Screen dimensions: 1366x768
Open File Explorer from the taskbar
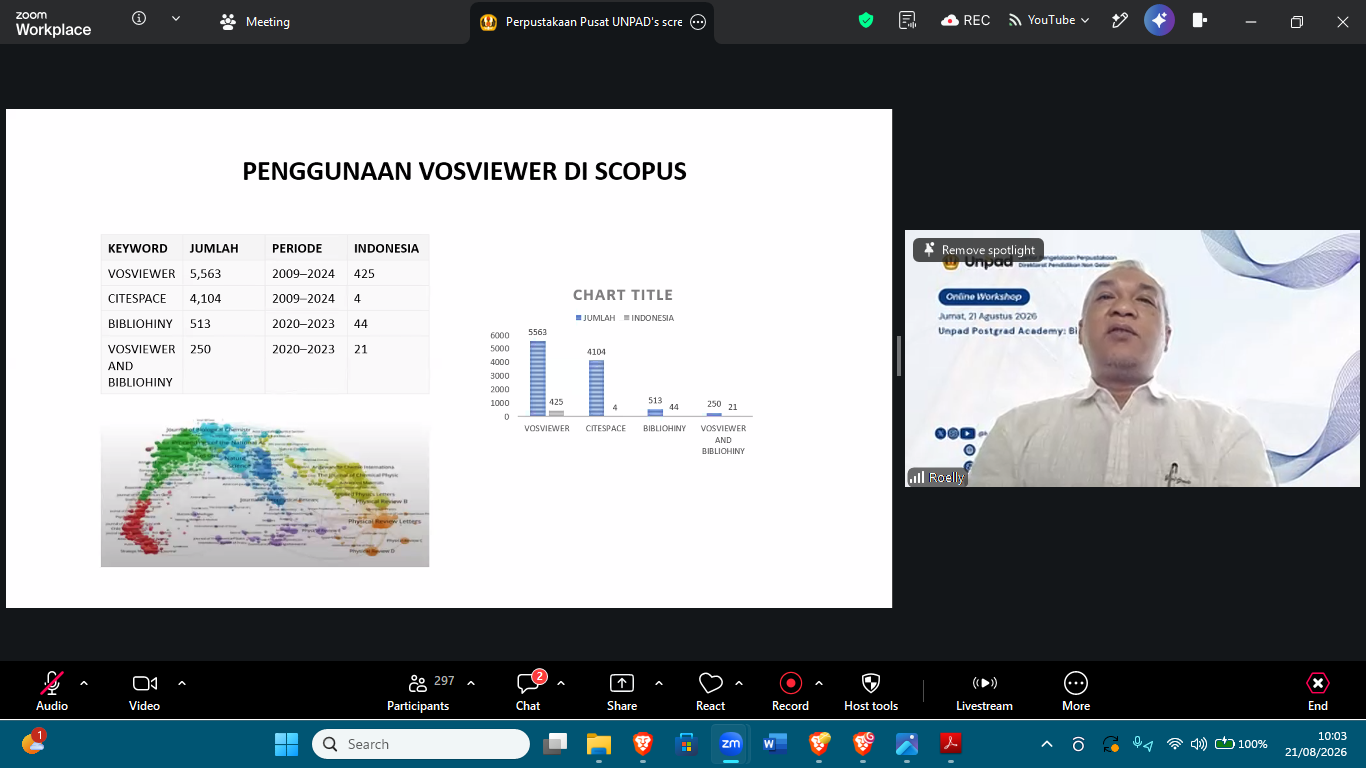point(599,744)
